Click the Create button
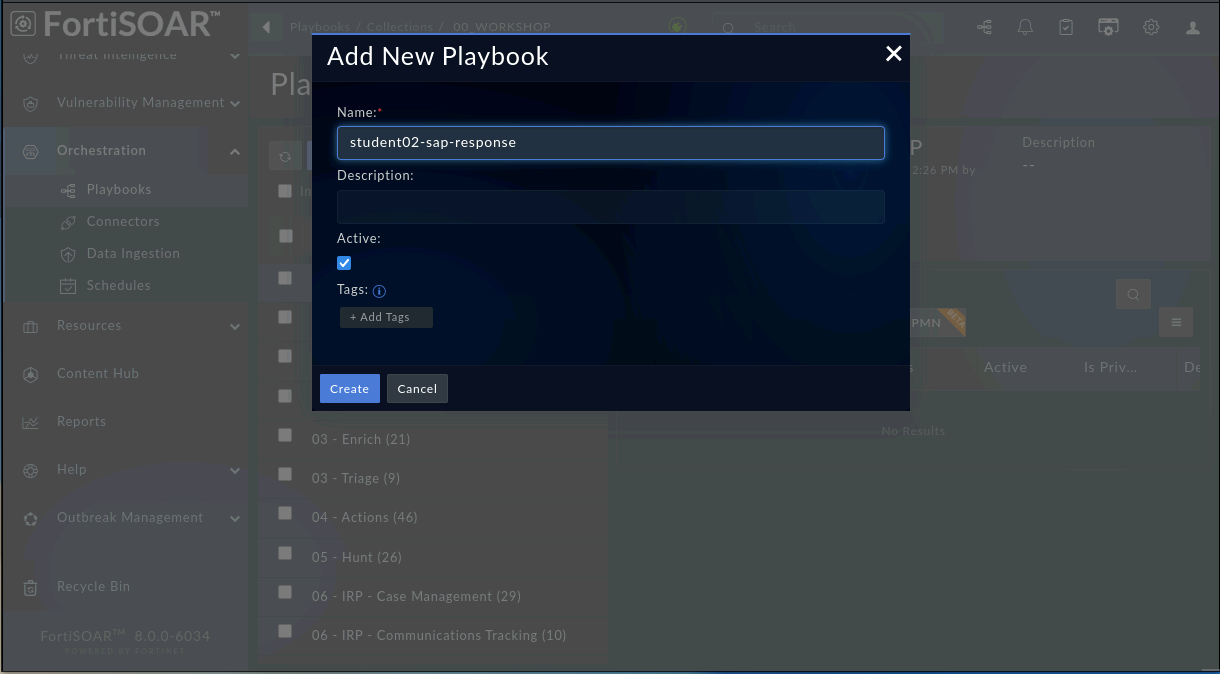 click(x=350, y=389)
